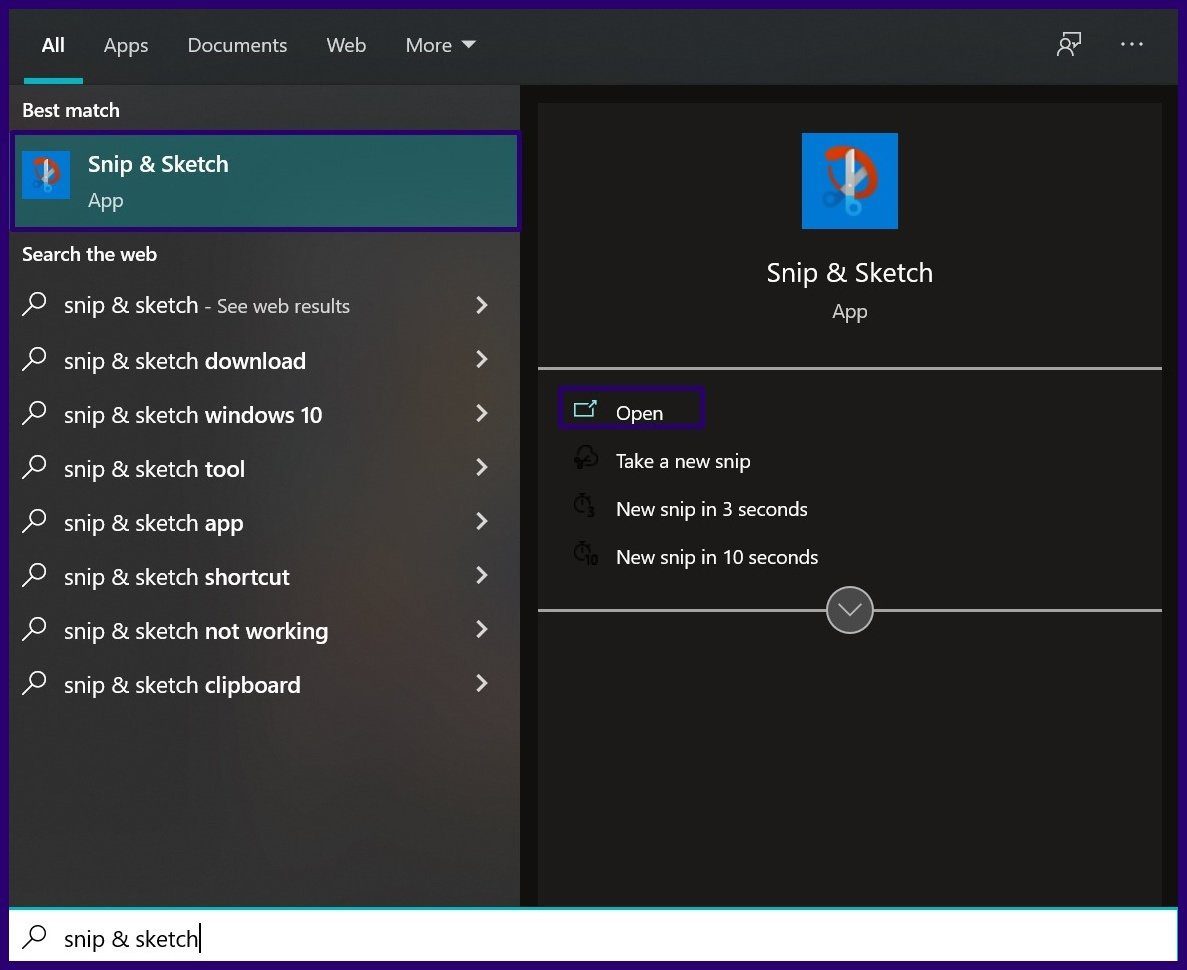Click the feedback person icon

[x=1069, y=45]
